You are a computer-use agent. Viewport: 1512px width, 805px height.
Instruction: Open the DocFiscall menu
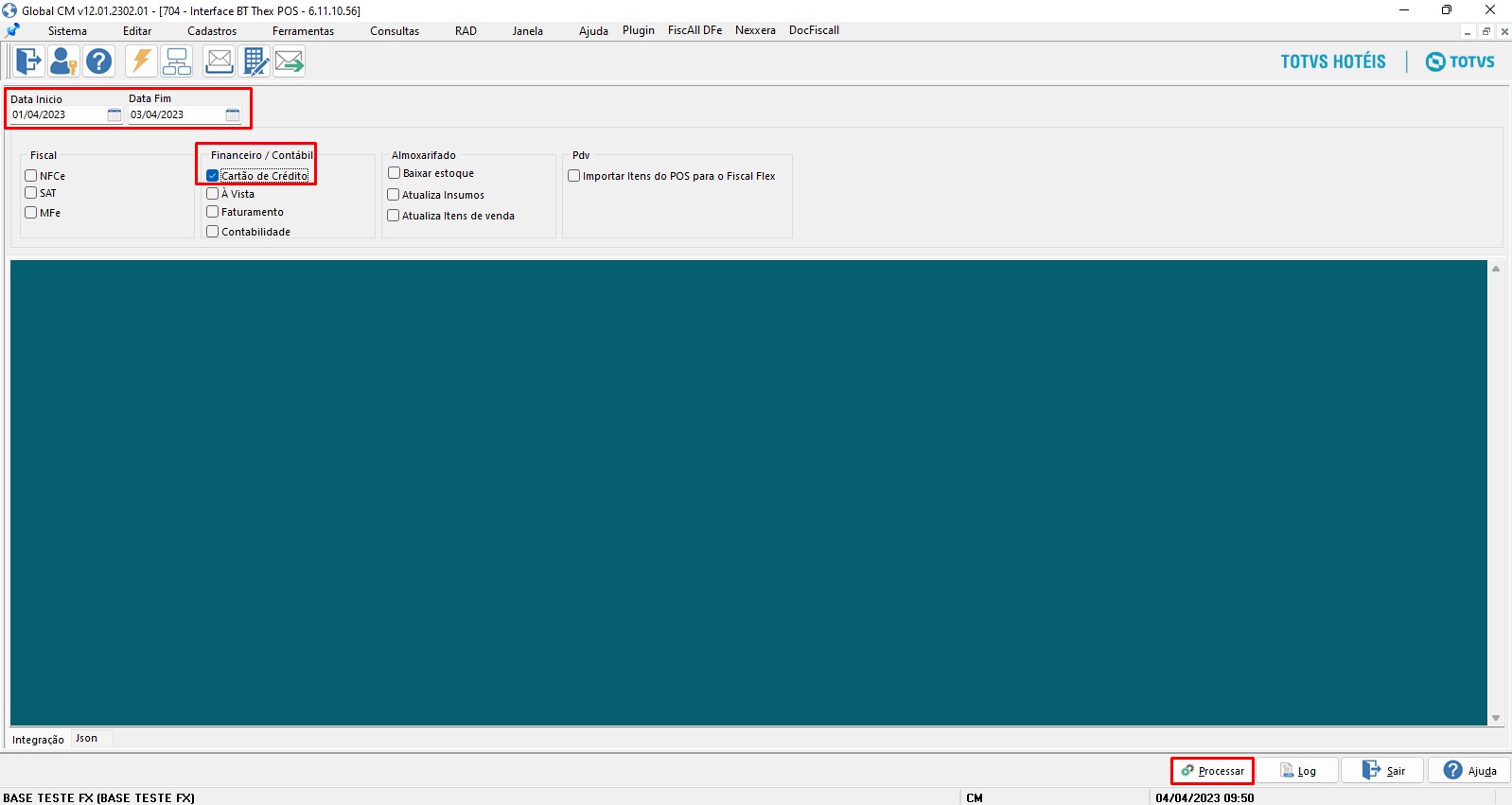tap(814, 30)
